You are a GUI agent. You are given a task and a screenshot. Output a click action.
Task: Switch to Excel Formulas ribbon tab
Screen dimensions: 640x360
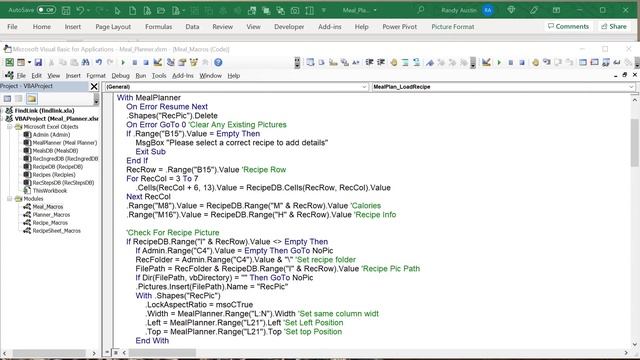click(158, 27)
